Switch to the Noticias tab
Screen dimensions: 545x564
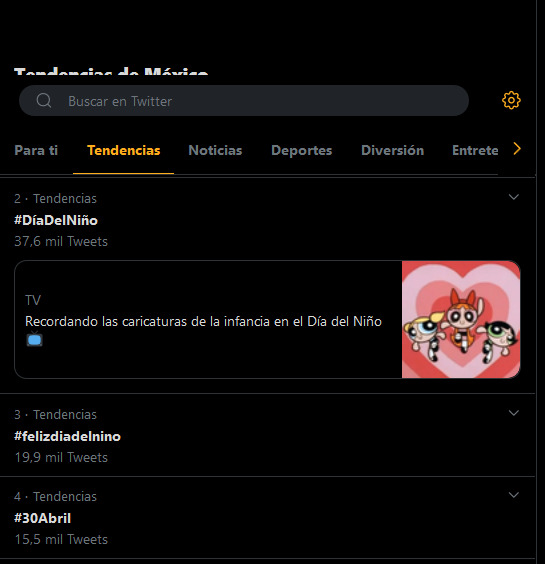[215, 150]
